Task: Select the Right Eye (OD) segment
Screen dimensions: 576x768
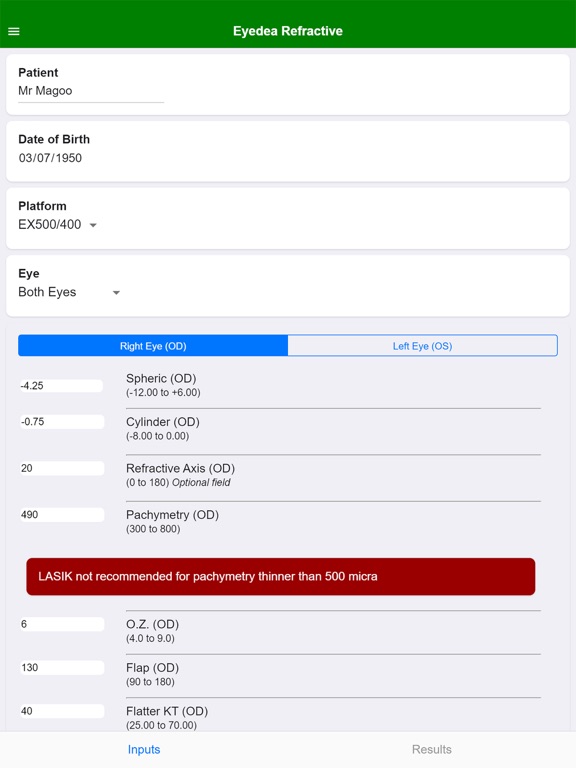Action: tap(153, 346)
